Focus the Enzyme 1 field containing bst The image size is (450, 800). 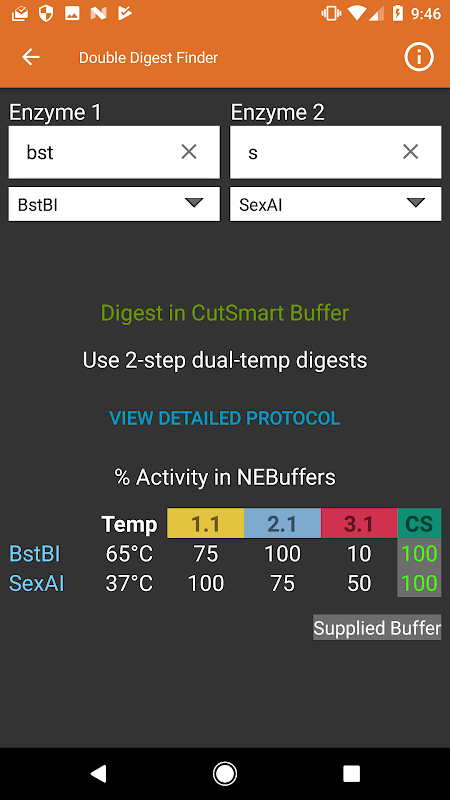coord(114,152)
